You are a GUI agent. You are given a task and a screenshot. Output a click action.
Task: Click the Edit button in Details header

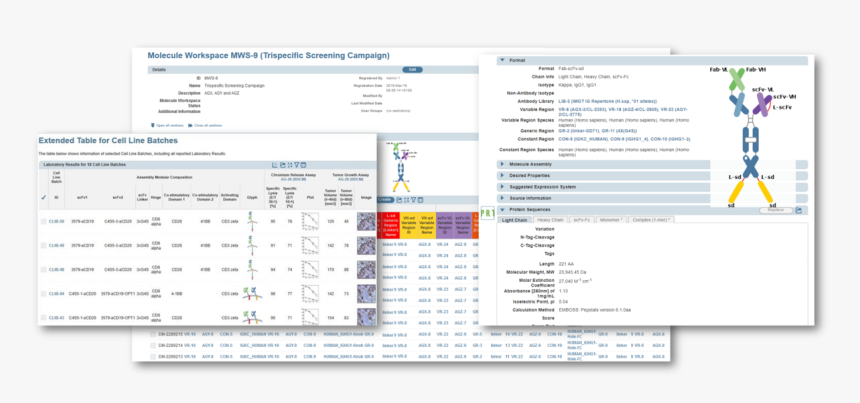click(x=412, y=70)
